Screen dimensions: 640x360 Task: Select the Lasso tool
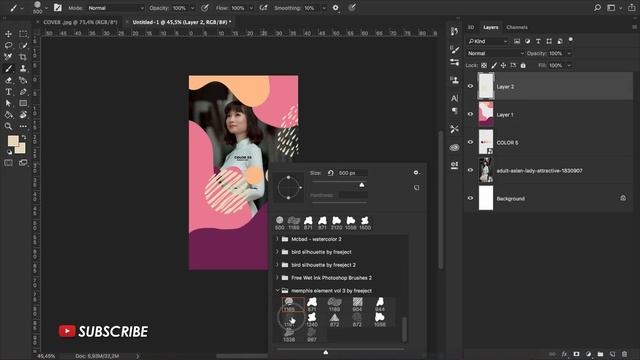(x=8, y=45)
